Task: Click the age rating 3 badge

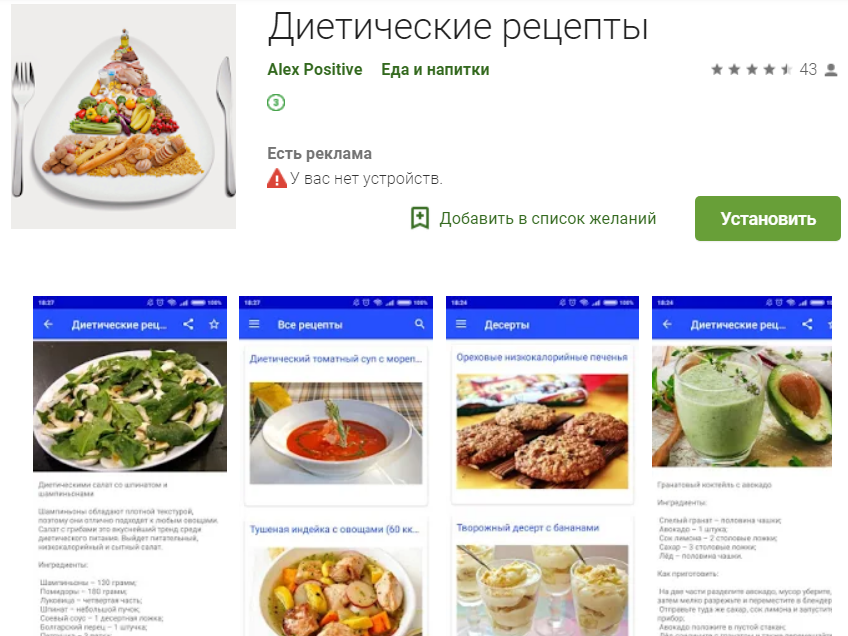Action: pos(276,102)
